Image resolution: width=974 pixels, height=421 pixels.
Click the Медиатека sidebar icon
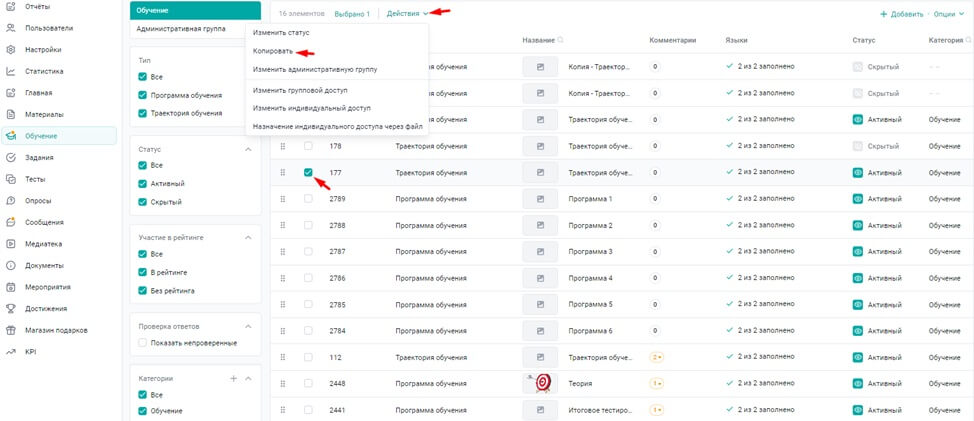(x=10, y=243)
